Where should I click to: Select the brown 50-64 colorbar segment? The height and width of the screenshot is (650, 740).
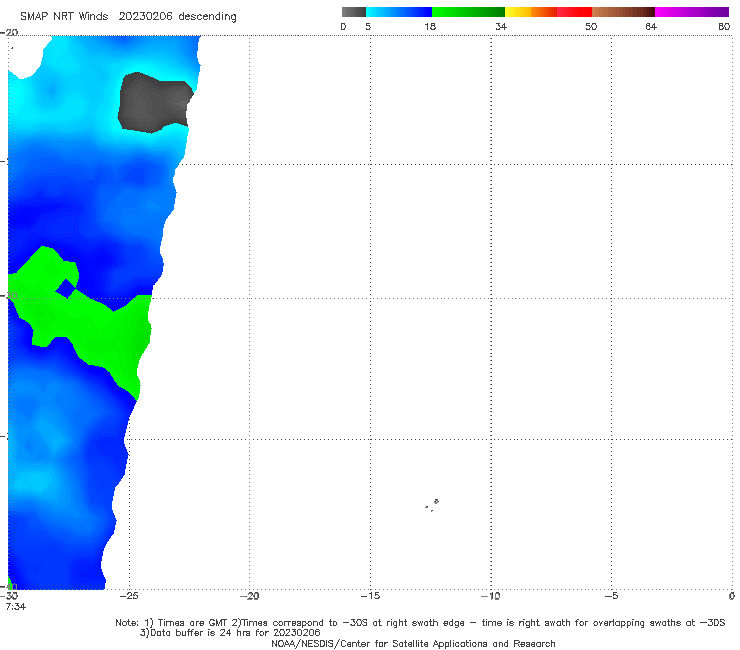(623, 12)
